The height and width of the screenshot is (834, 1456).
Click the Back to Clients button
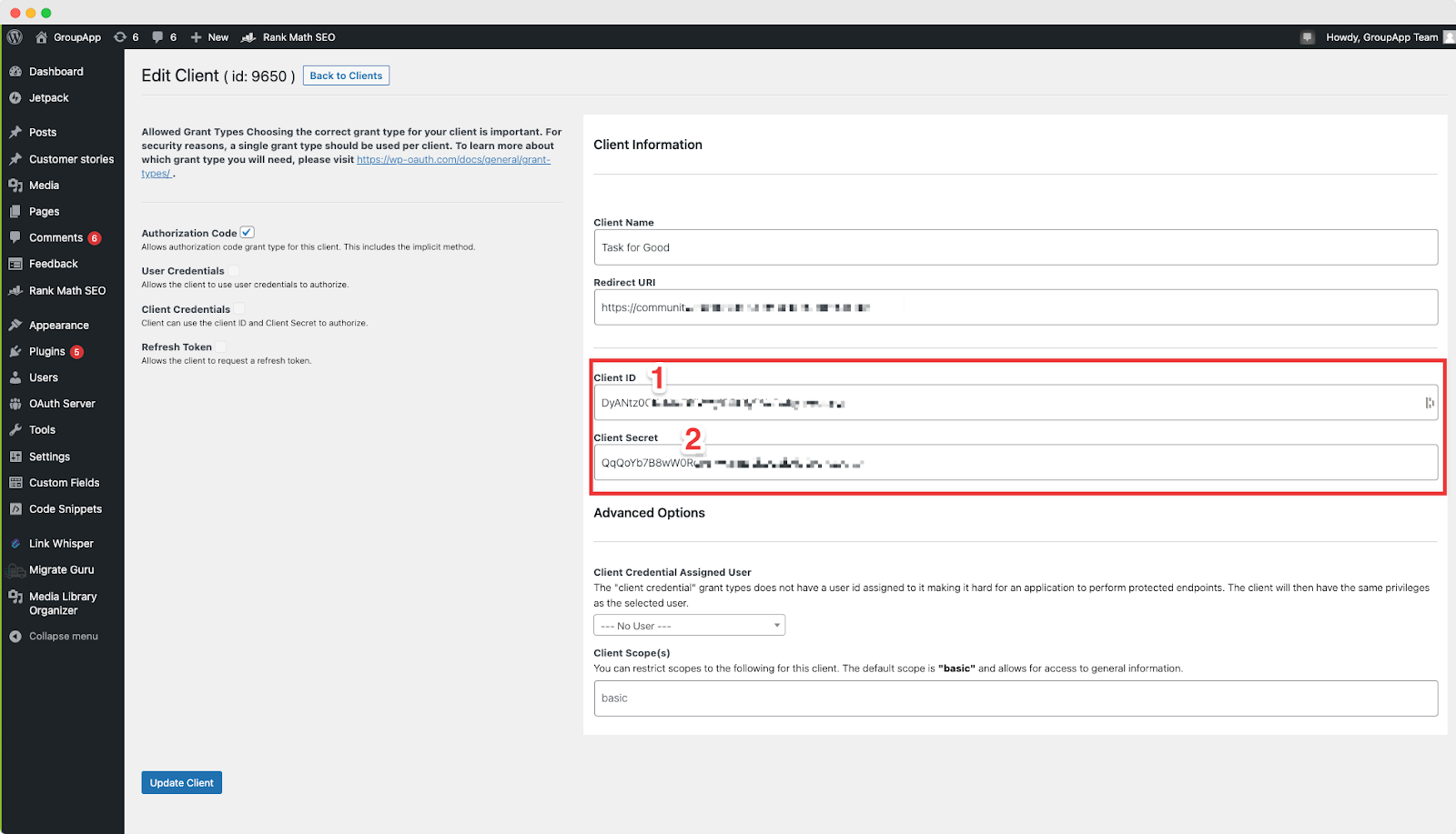(346, 75)
